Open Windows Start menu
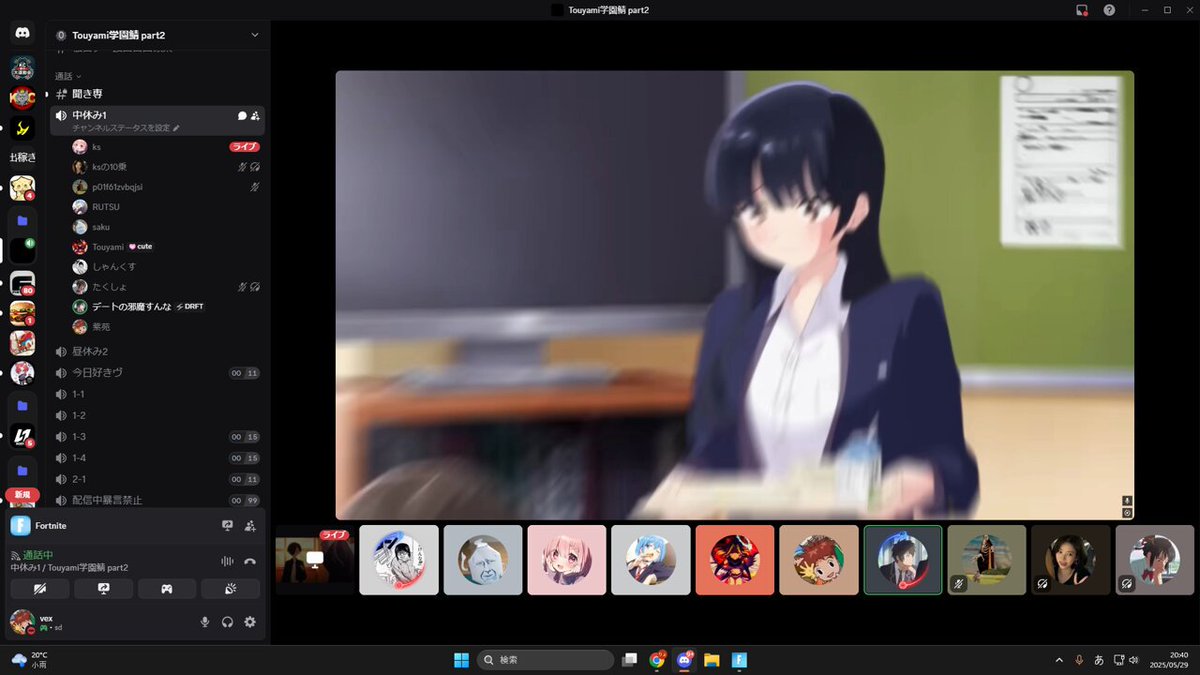1200x675 pixels. 462,660
